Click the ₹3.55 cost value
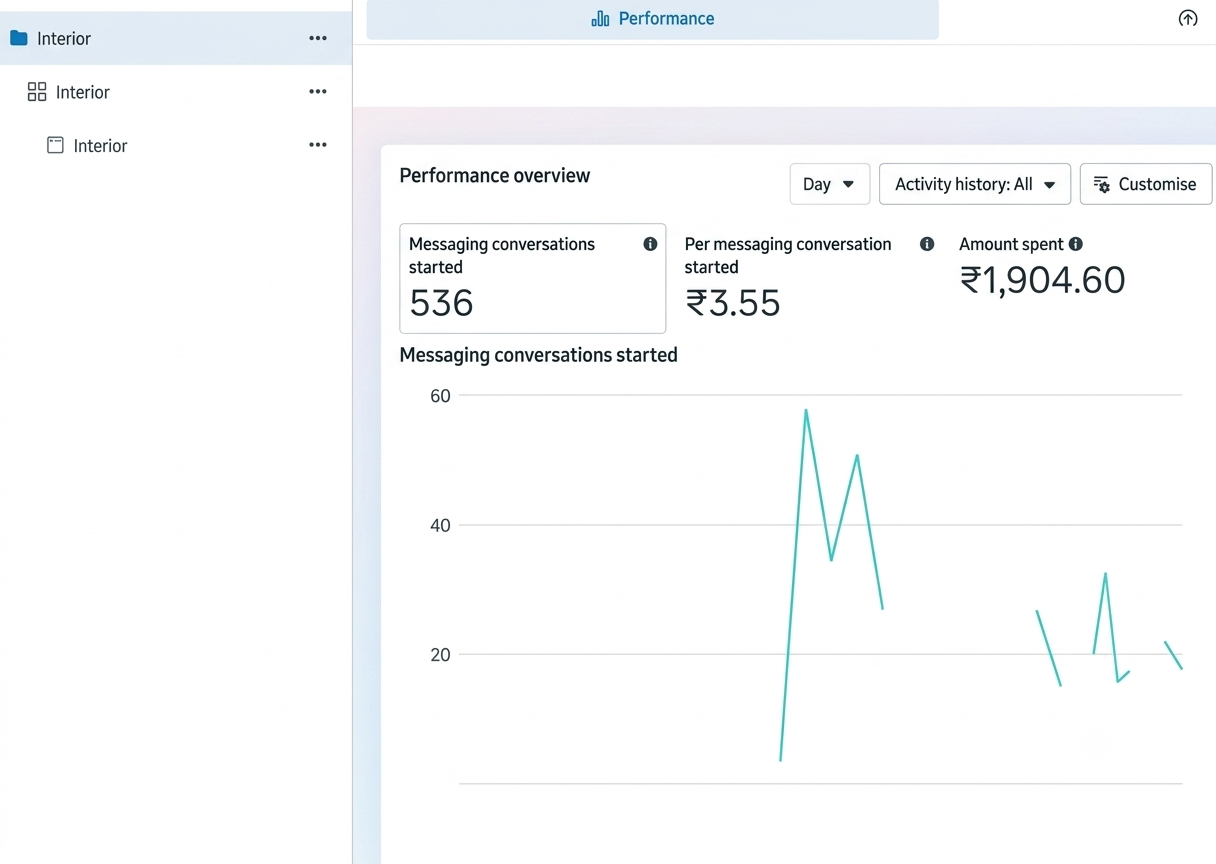This screenshot has height=864, width=1216. pos(733,303)
